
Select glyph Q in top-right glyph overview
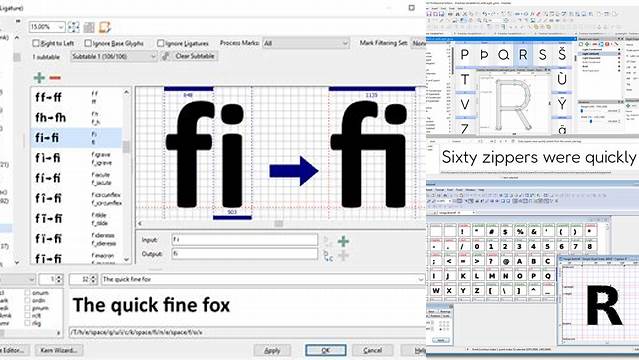(x=504, y=54)
